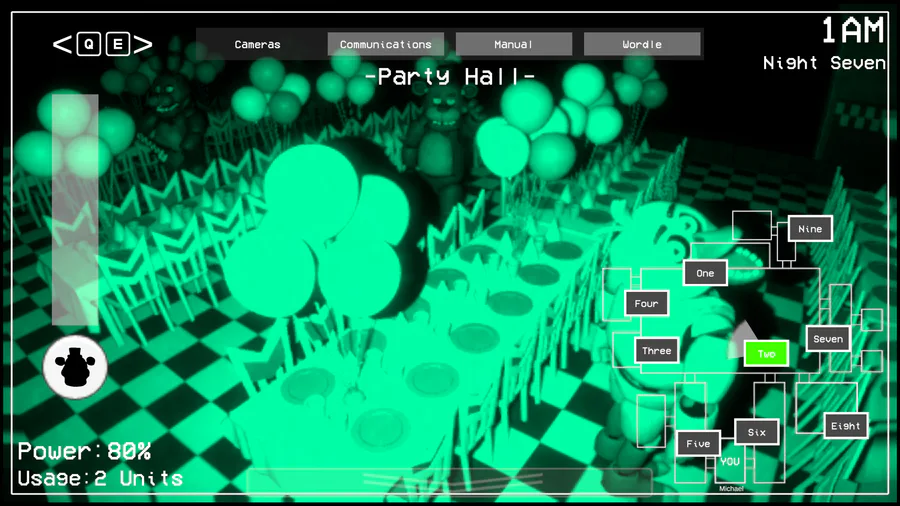Select camera Seven on the map
900x506 pixels.
coord(828,338)
